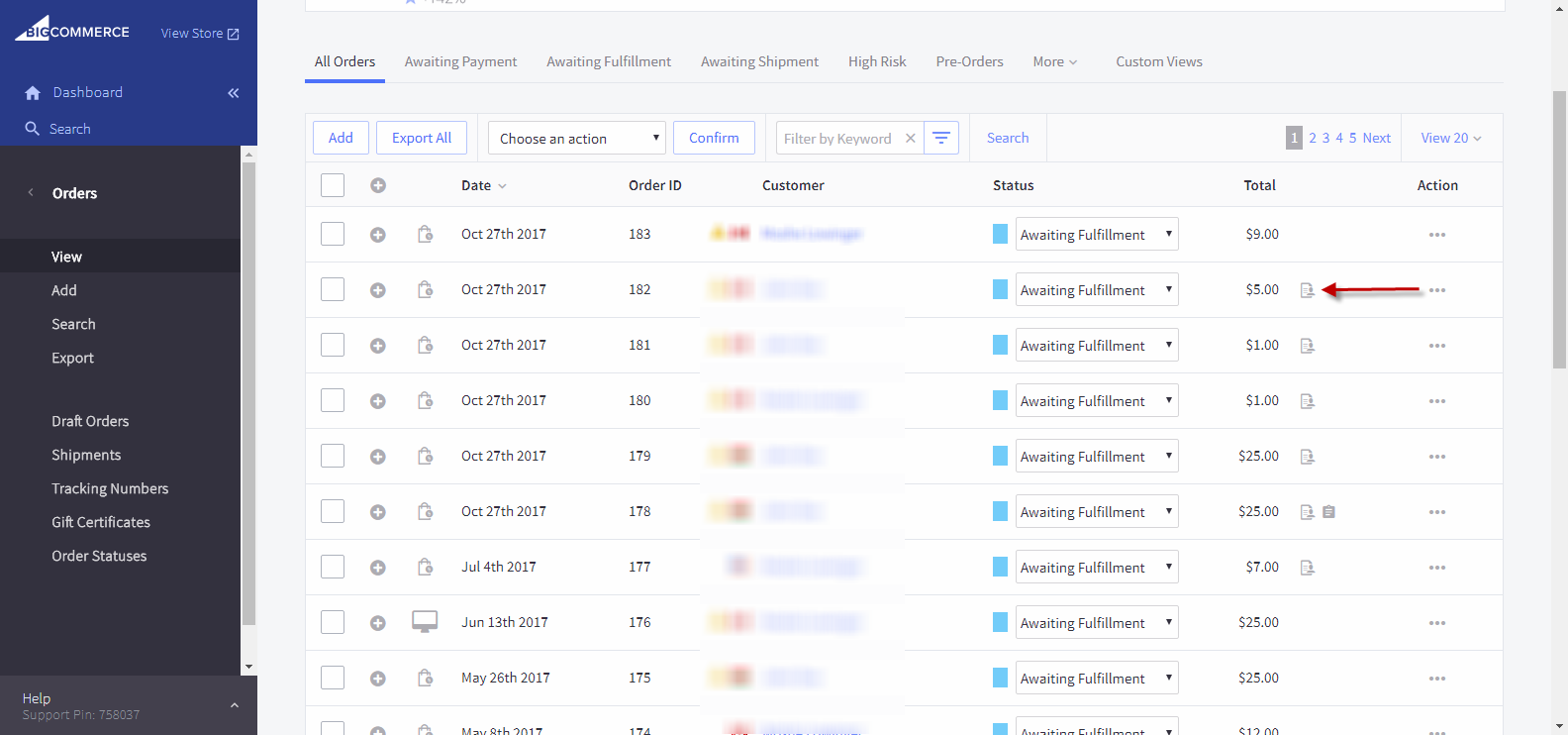
Task: Open status dropdown for order 181
Action: coord(1097,345)
